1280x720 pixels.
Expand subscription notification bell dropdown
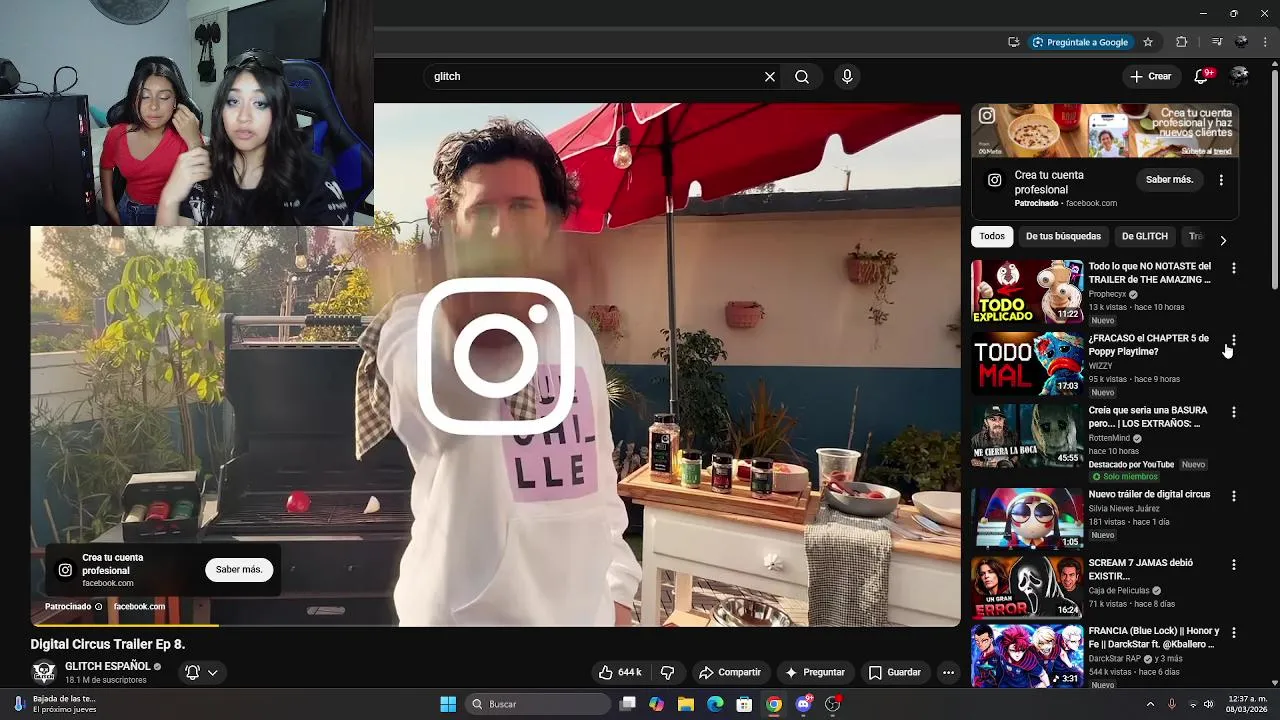coord(201,673)
